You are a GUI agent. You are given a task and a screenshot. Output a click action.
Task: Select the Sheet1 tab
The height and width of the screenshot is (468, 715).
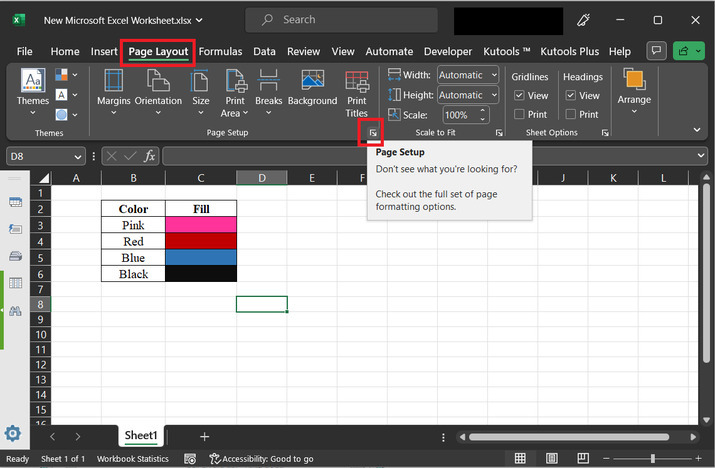coord(141,436)
